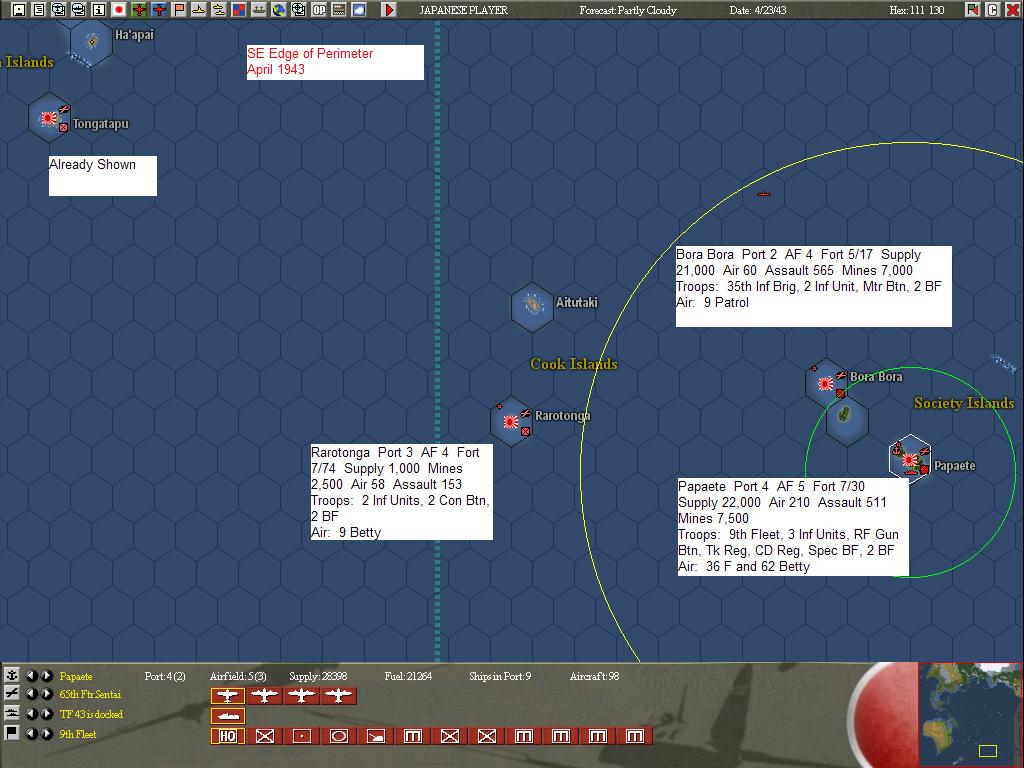The height and width of the screenshot is (768, 1024).
Task: Click the Bora Bora base hex on map
Action: tap(826, 383)
